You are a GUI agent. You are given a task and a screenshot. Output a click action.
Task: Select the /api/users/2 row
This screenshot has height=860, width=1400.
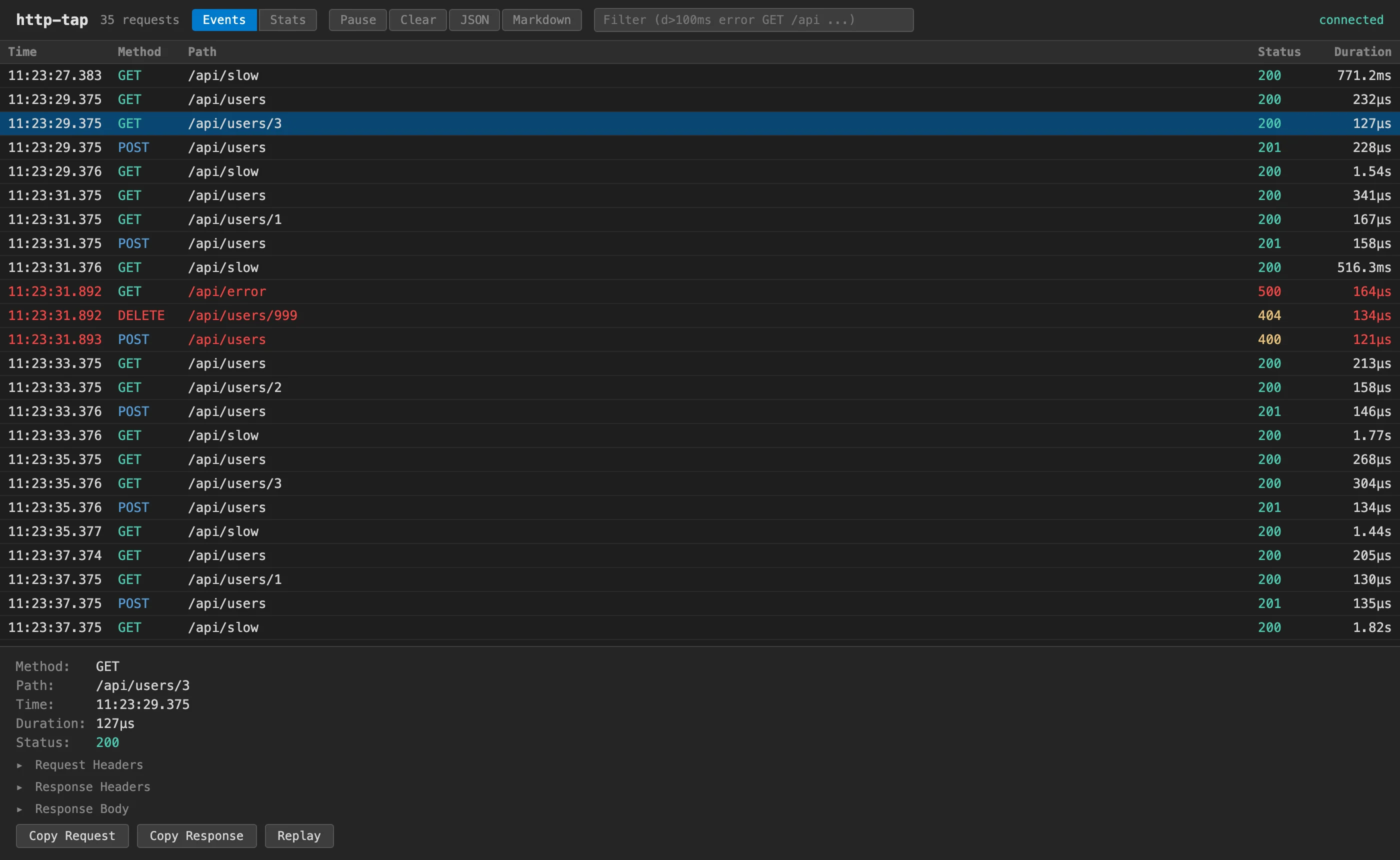[700, 387]
